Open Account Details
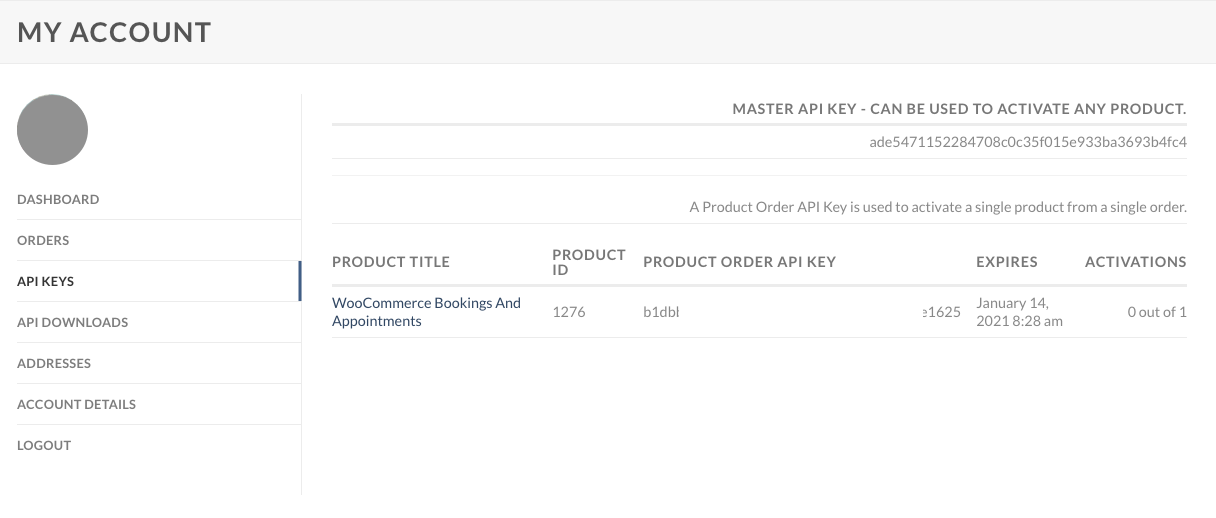Screen dimensions: 1216x518 pyautogui.click(x=76, y=404)
